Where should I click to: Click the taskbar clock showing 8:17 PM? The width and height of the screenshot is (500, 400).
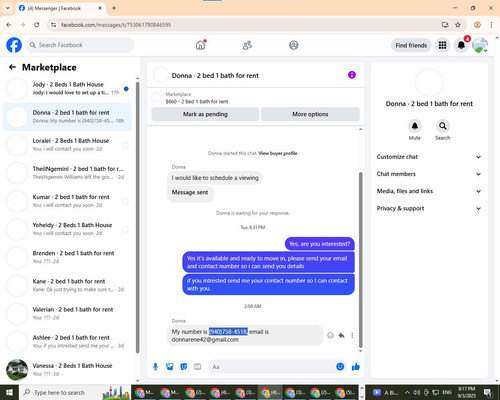click(x=467, y=392)
